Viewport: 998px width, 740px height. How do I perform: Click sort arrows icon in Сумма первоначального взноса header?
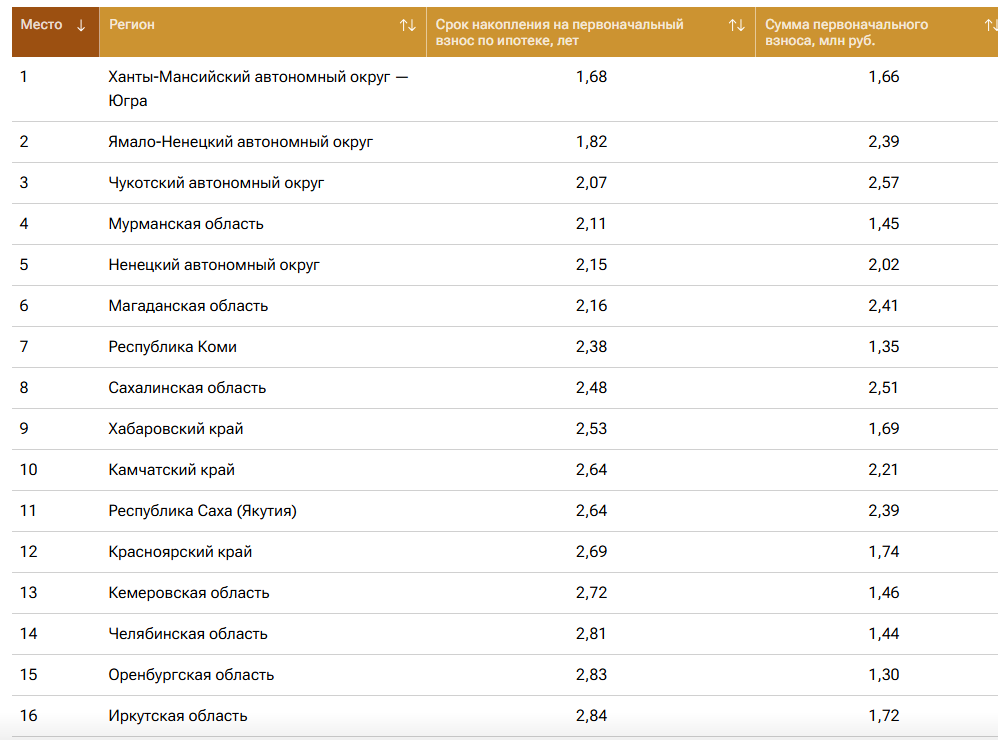pos(990,25)
